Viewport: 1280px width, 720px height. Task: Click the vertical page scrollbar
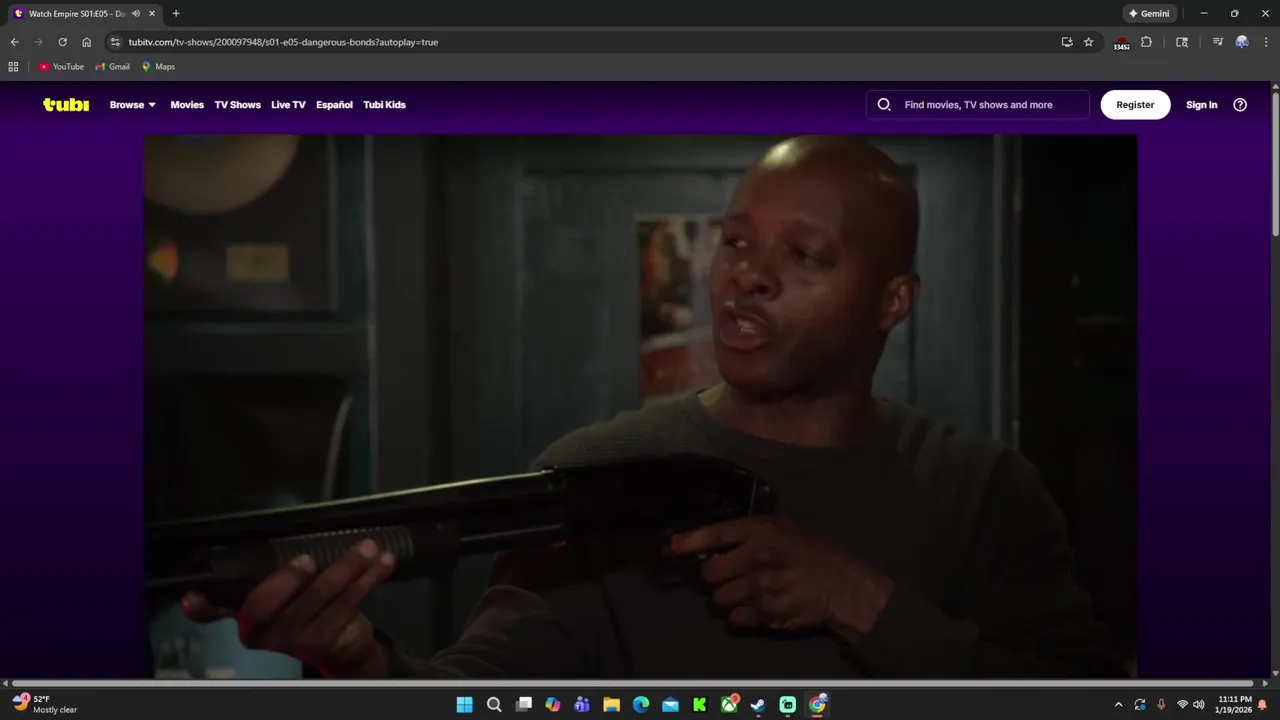(x=1275, y=165)
